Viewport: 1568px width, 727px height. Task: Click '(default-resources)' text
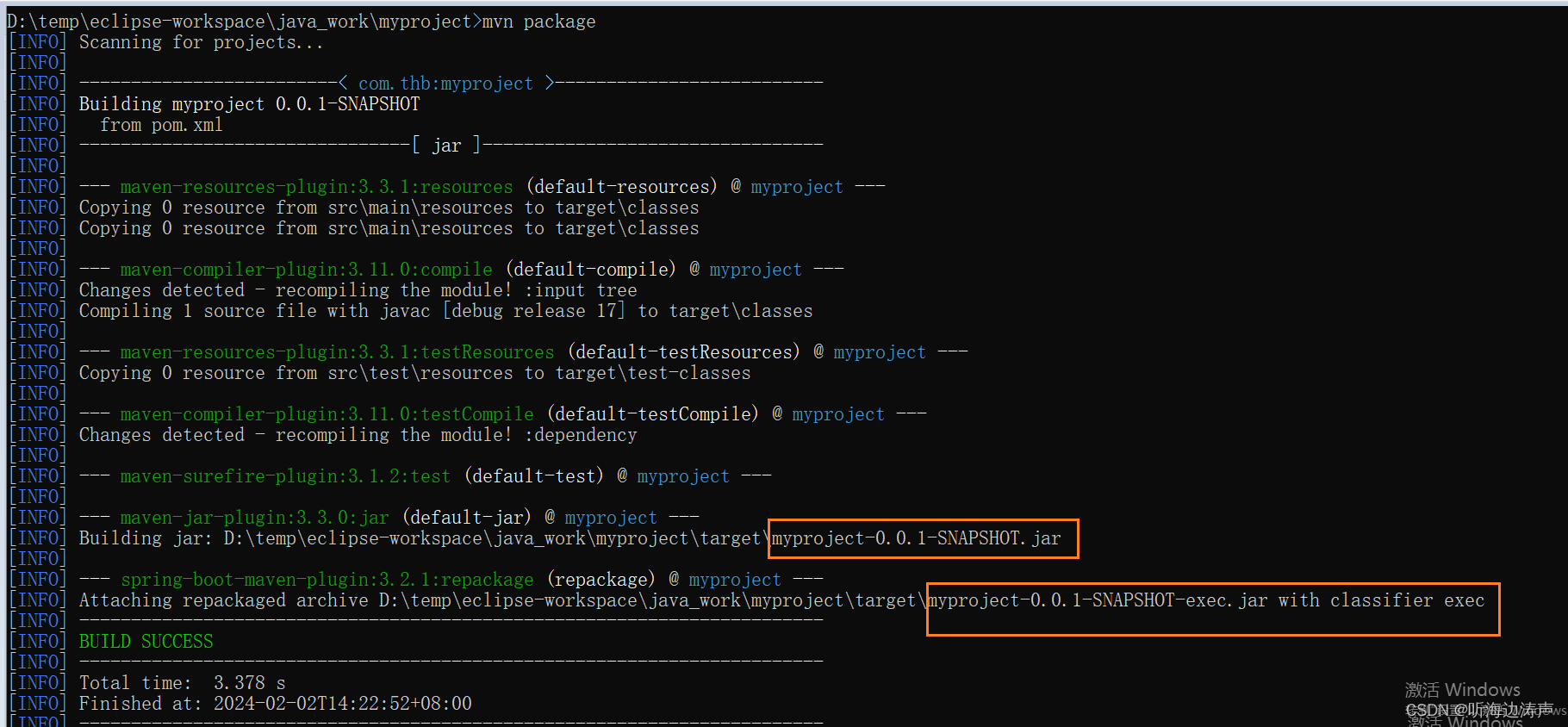(x=622, y=187)
